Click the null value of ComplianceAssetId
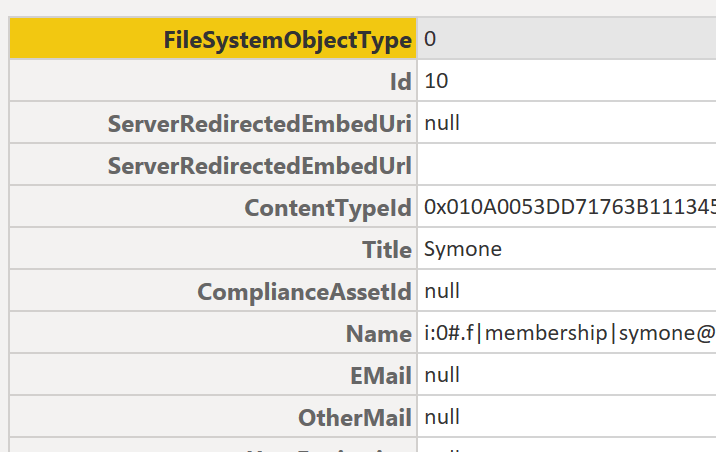 442,292
